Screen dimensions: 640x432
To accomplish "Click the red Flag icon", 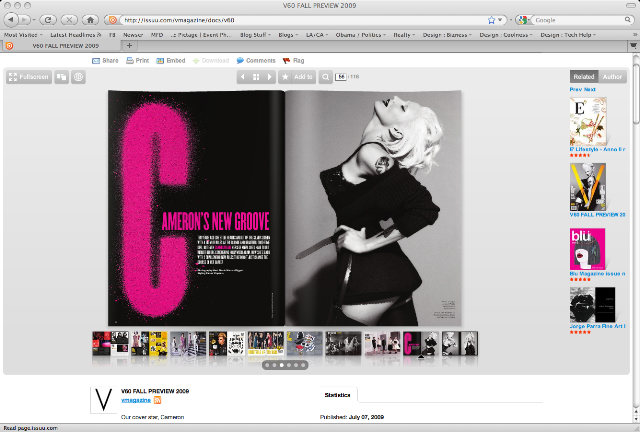I will (x=287, y=61).
